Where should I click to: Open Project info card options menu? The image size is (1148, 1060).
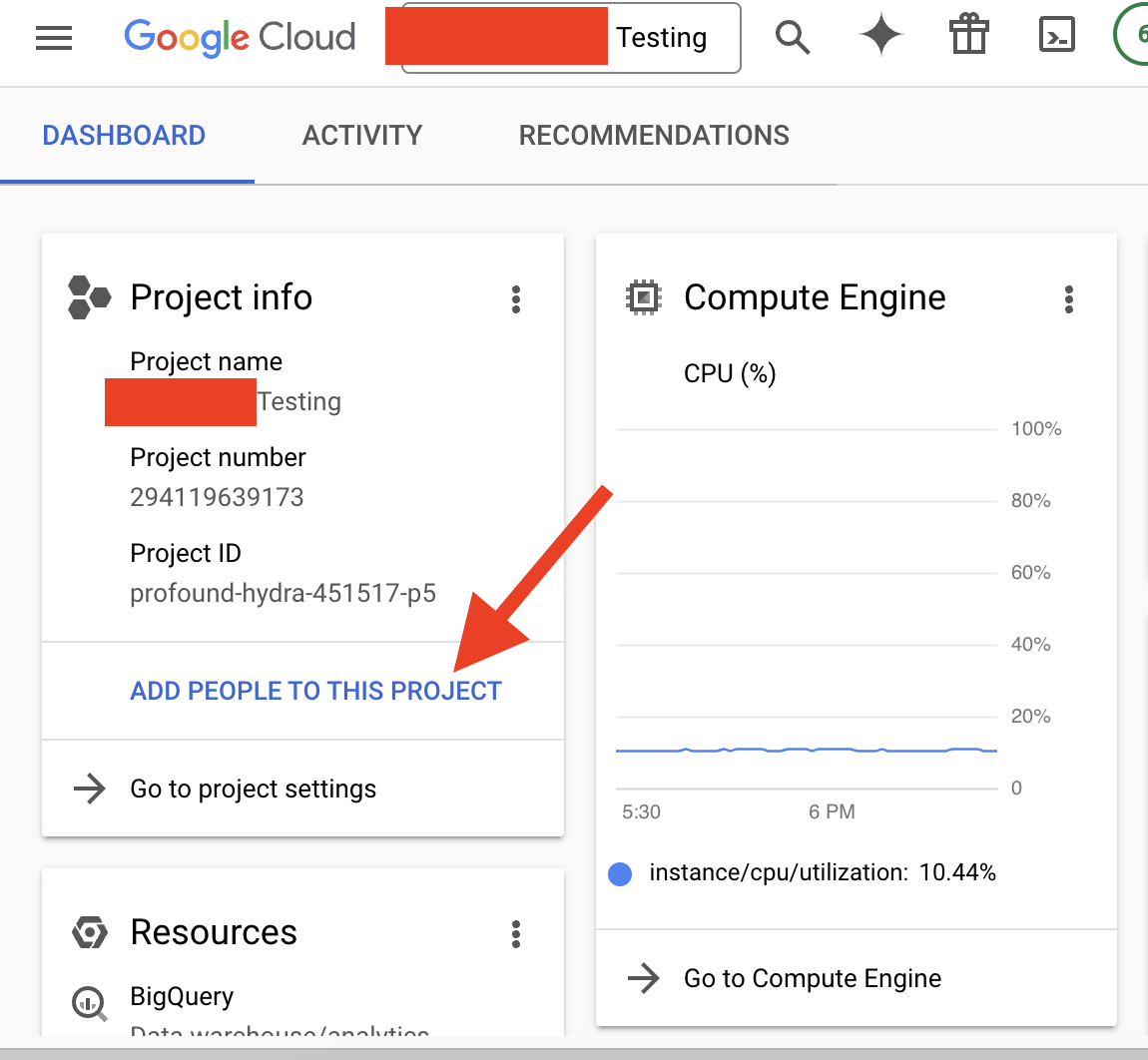pyautogui.click(x=516, y=299)
